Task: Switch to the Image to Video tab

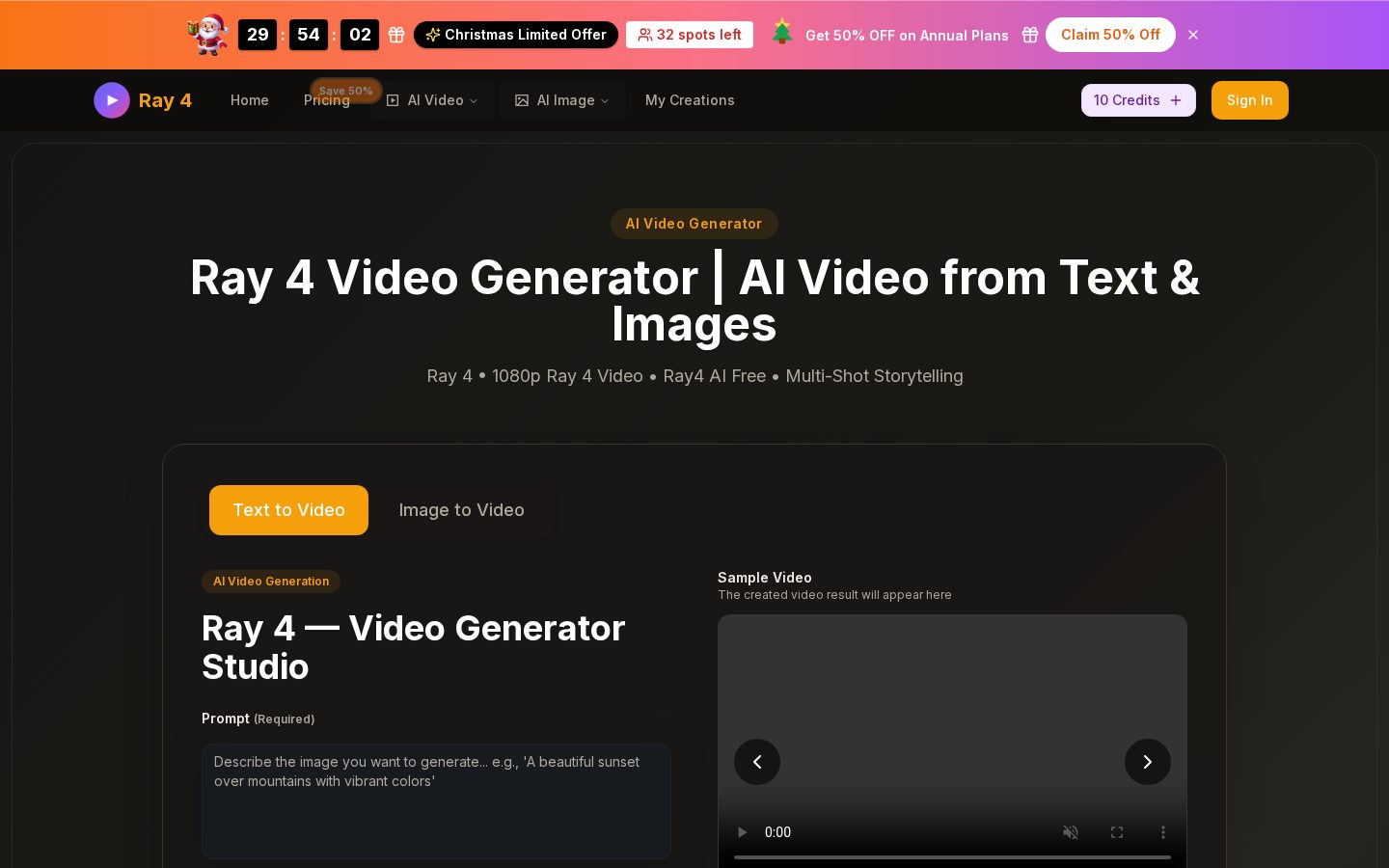Action: (x=462, y=510)
